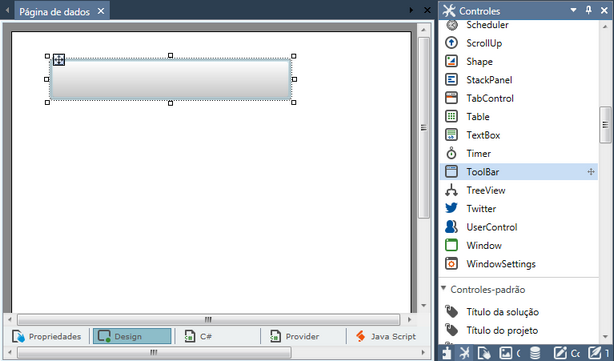Select the TreeView control icon
This screenshot has height=361, width=614.
(451, 190)
